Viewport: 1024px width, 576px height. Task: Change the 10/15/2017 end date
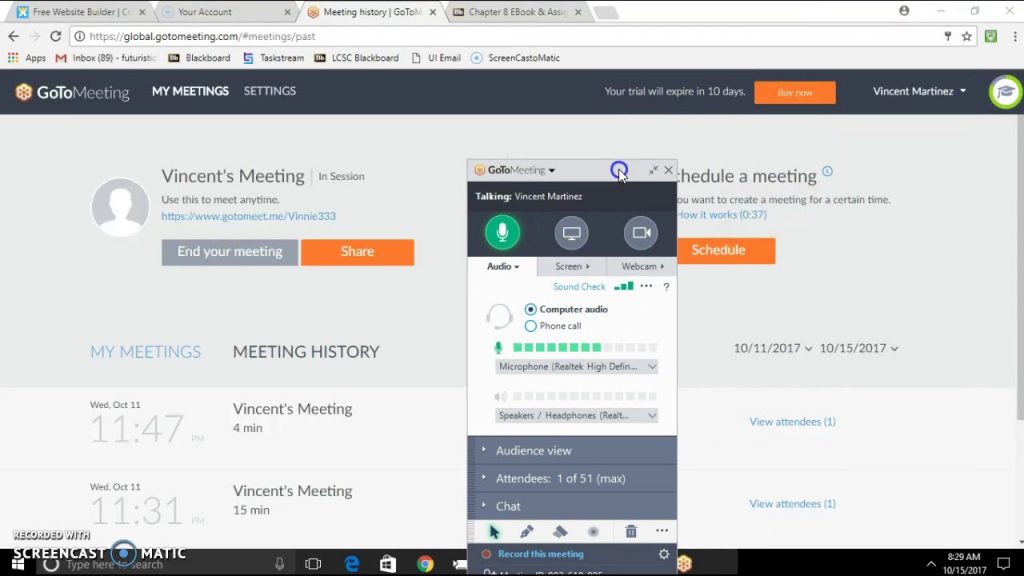click(x=859, y=348)
